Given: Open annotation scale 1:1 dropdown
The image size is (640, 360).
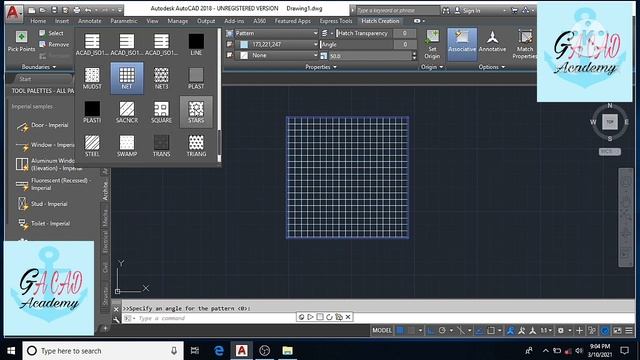Looking at the screenshot, I should tap(547, 330).
